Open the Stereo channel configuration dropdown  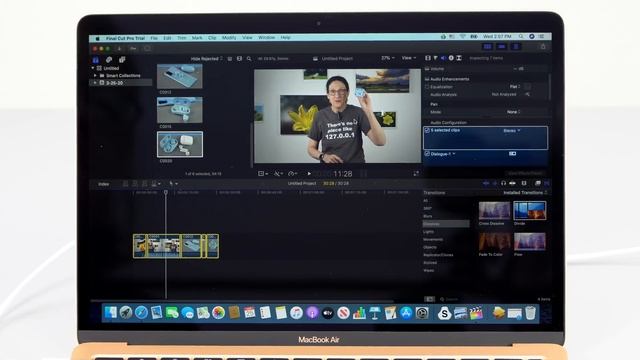tap(512, 131)
